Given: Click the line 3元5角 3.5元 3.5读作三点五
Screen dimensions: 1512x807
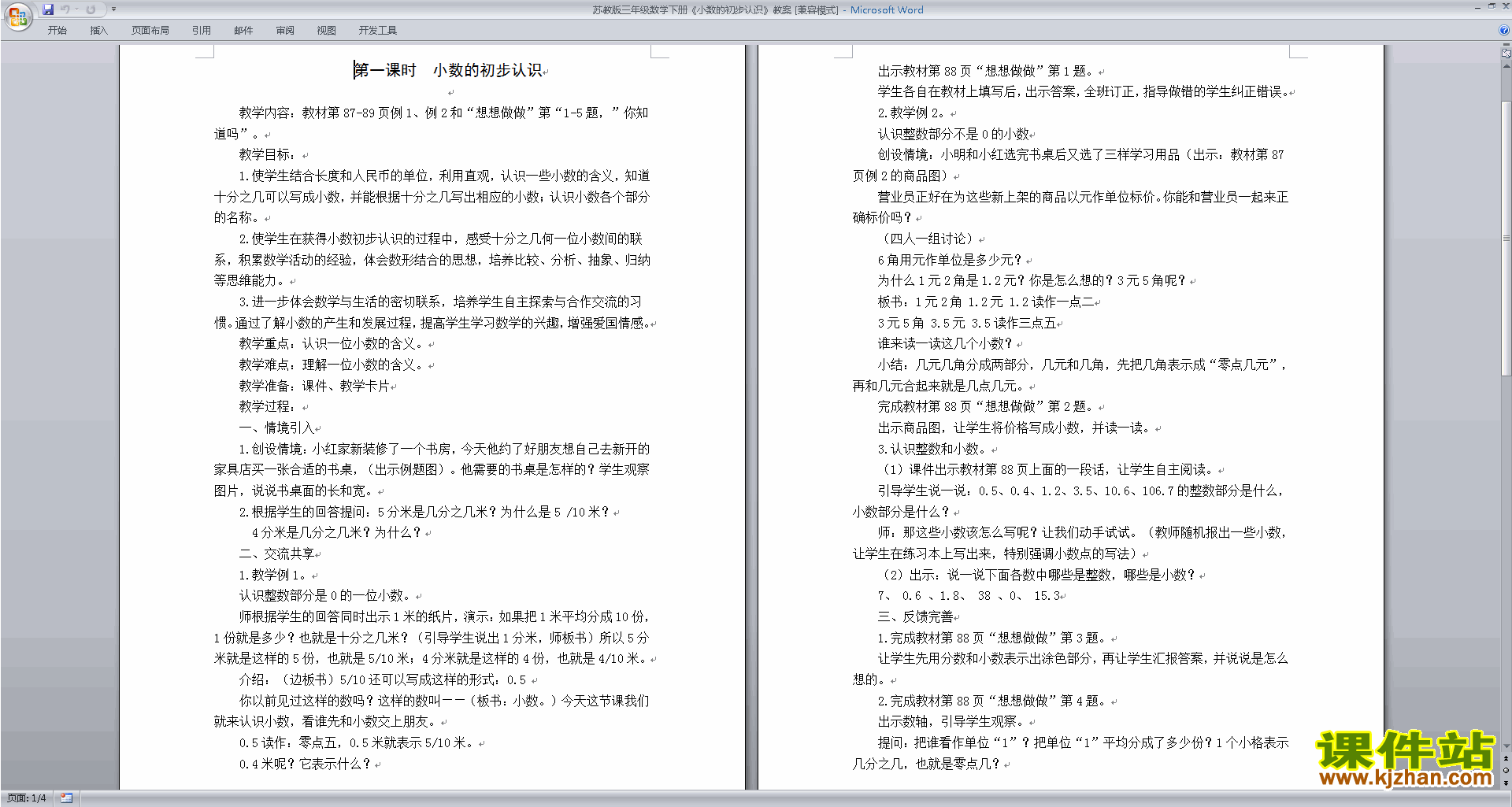Looking at the screenshot, I should click(x=967, y=323).
